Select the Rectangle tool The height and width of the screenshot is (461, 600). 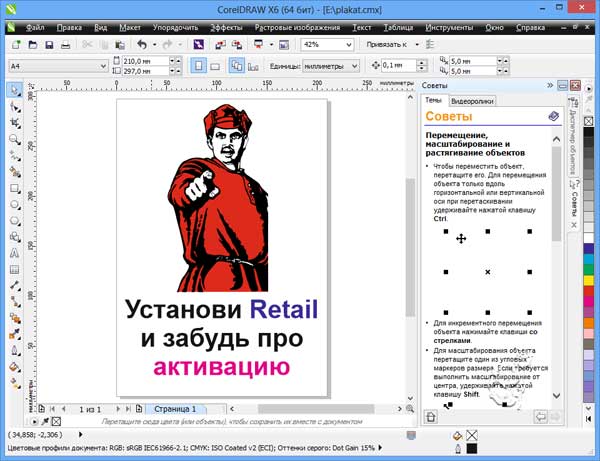(14, 187)
